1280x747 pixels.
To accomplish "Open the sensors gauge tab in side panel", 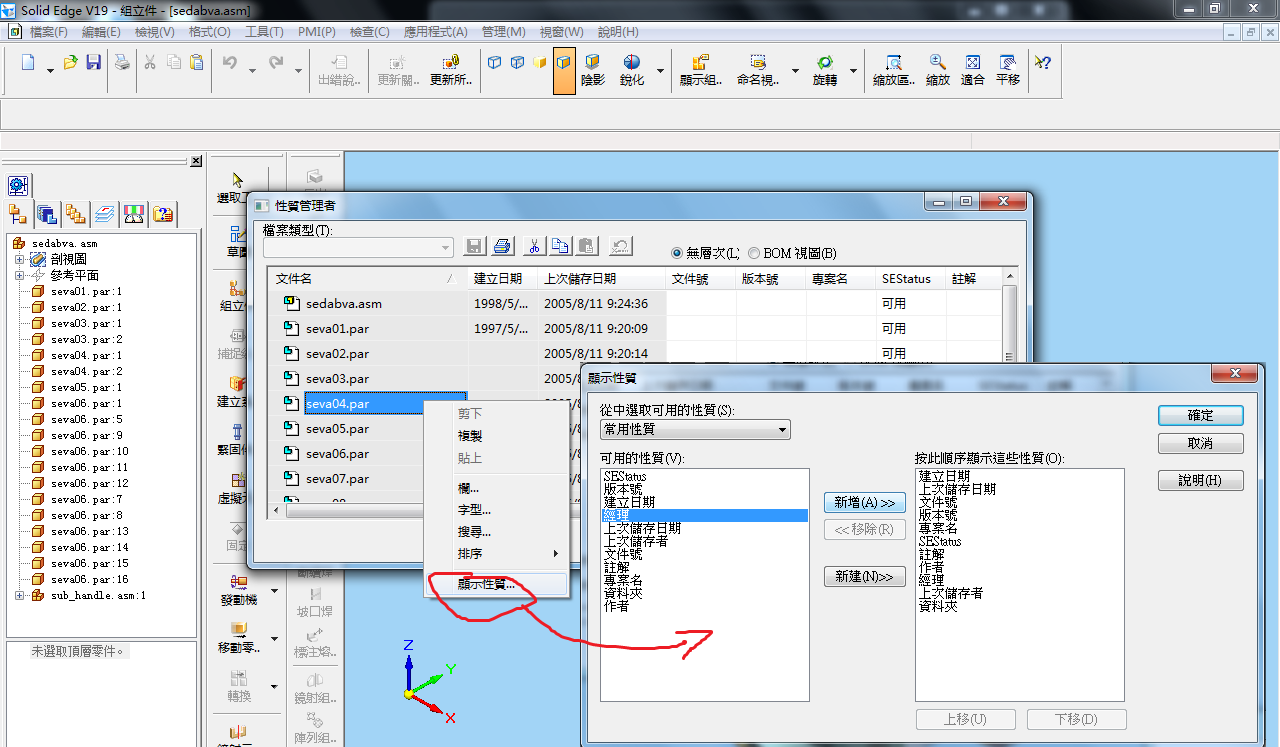I will [134, 213].
